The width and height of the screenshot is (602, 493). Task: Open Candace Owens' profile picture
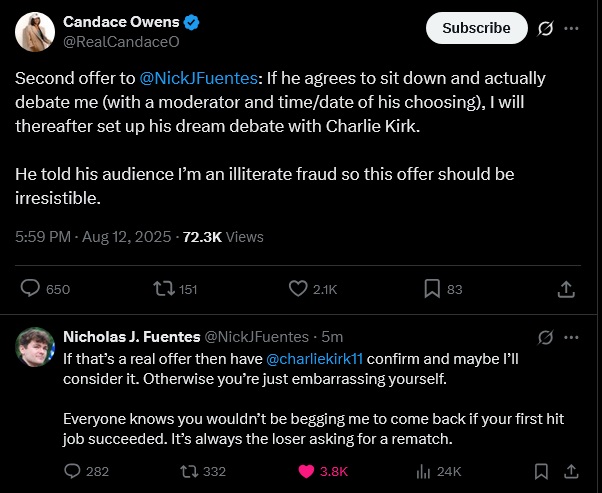point(34,33)
